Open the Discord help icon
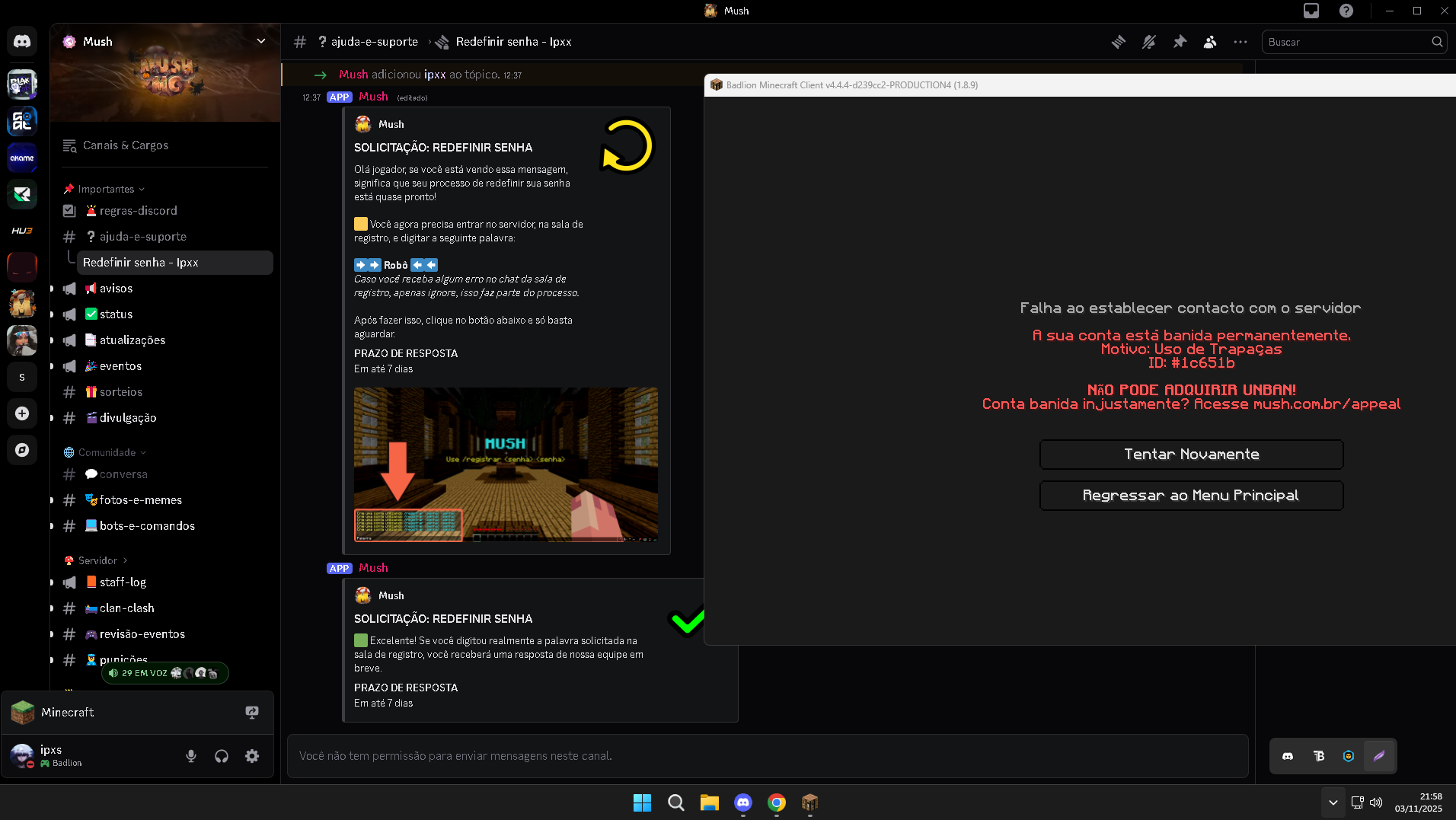The width and height of the screenshot is (1456, 820). (x=1346, y=11)
